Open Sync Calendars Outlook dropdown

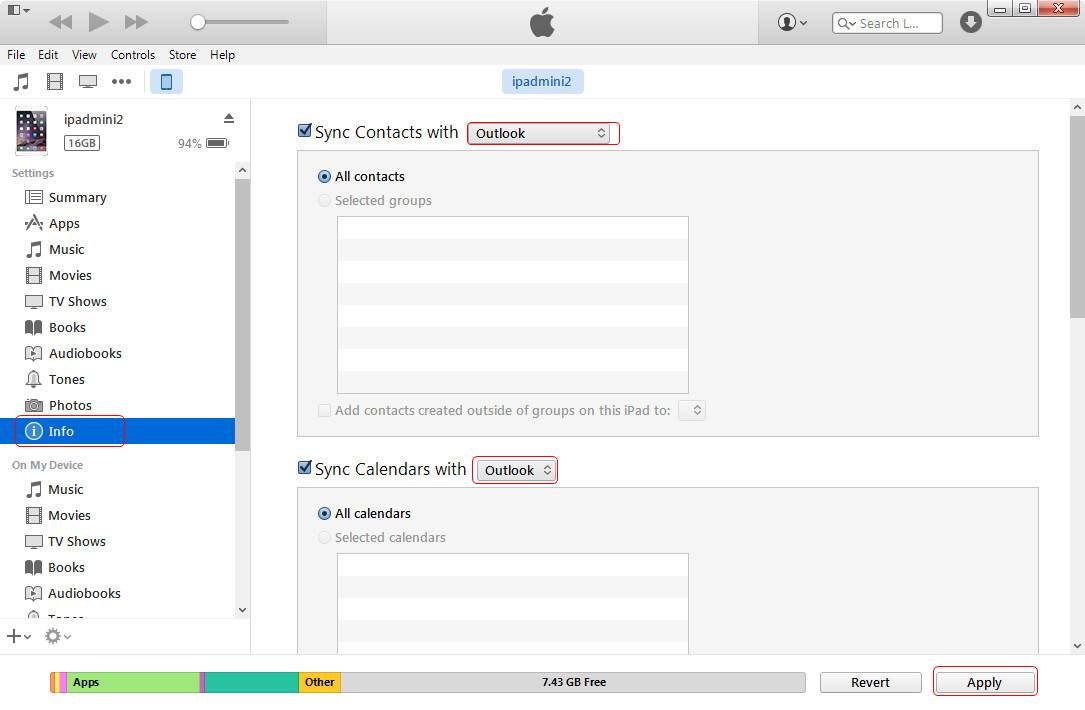click(516, 470)
